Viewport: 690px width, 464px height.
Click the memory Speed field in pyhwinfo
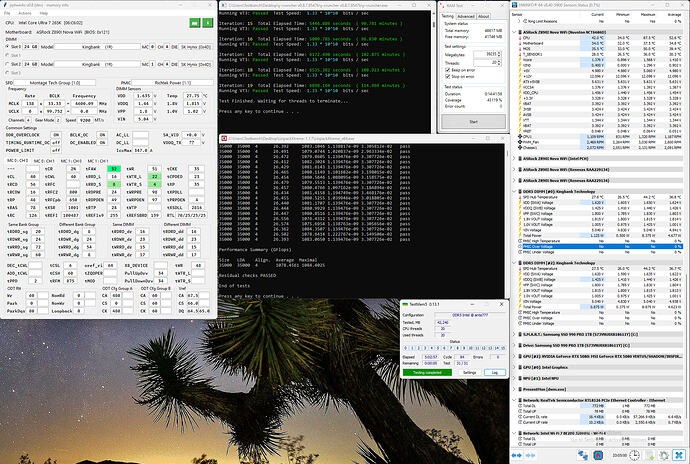coord(84,120)
